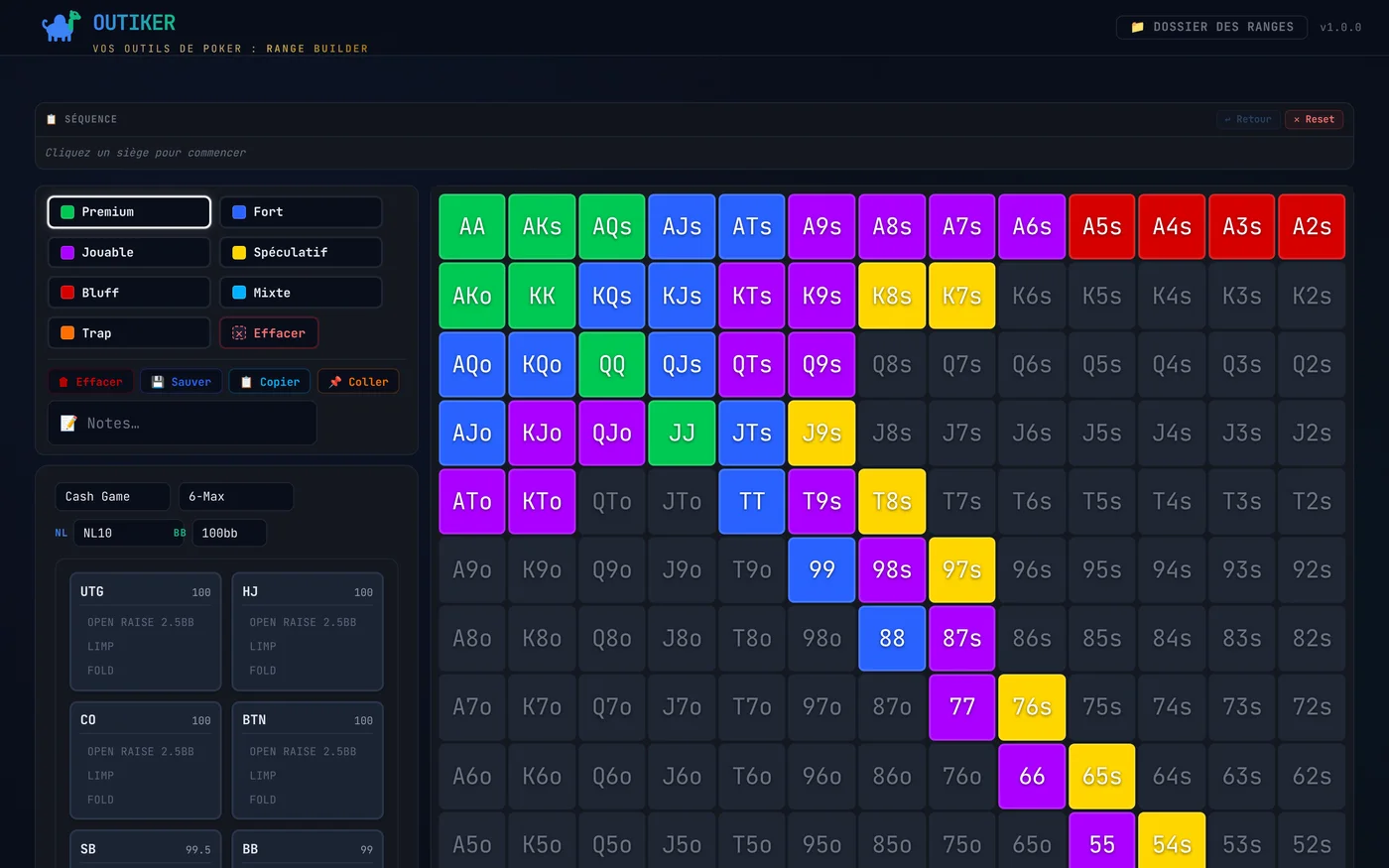Image resolution: width=1389 pixels, height=868 pixels.
Task: Click the A5s red hand cell
Action: pyautogui.click(x=1102, y=226)
